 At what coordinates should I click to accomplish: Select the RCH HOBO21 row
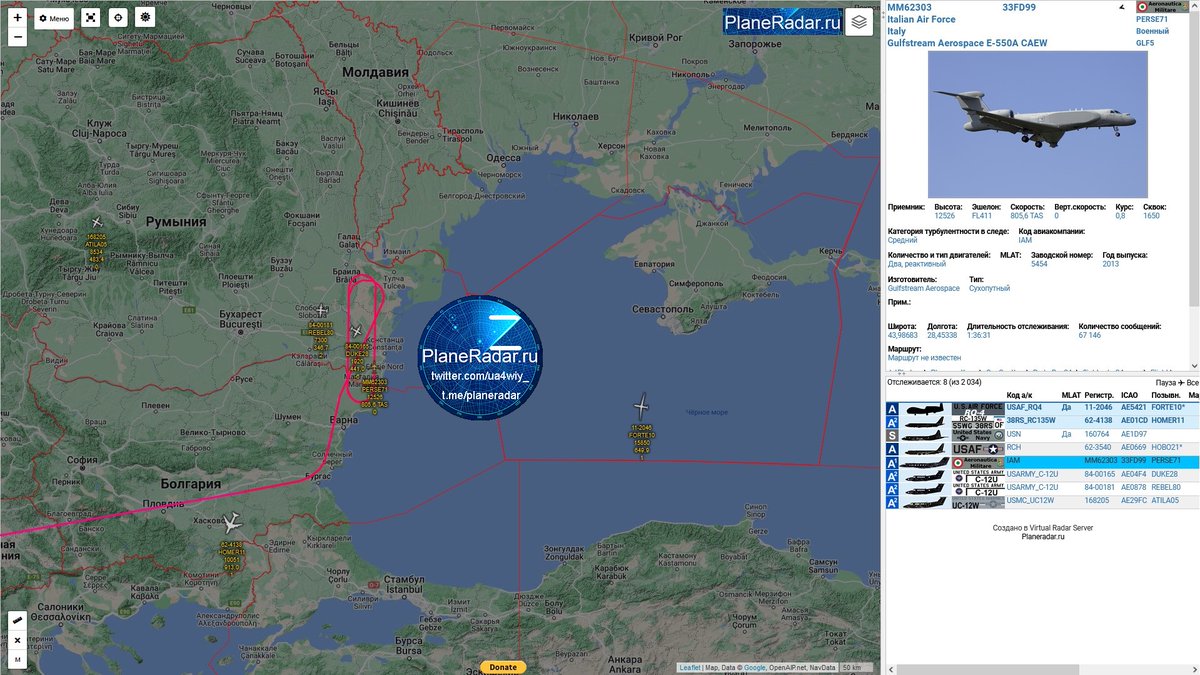1043,448
